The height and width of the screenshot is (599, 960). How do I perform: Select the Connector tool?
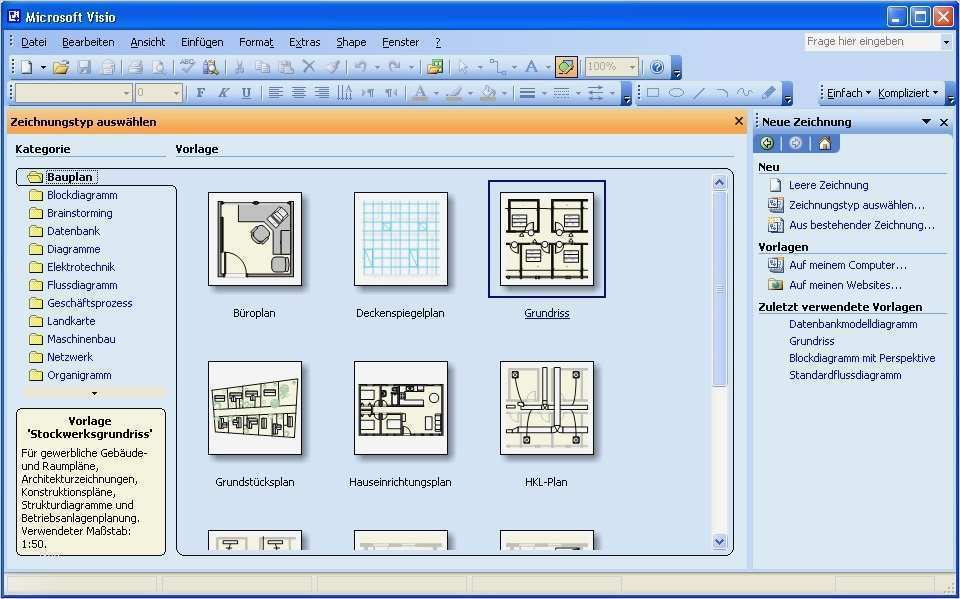point(498,67)
